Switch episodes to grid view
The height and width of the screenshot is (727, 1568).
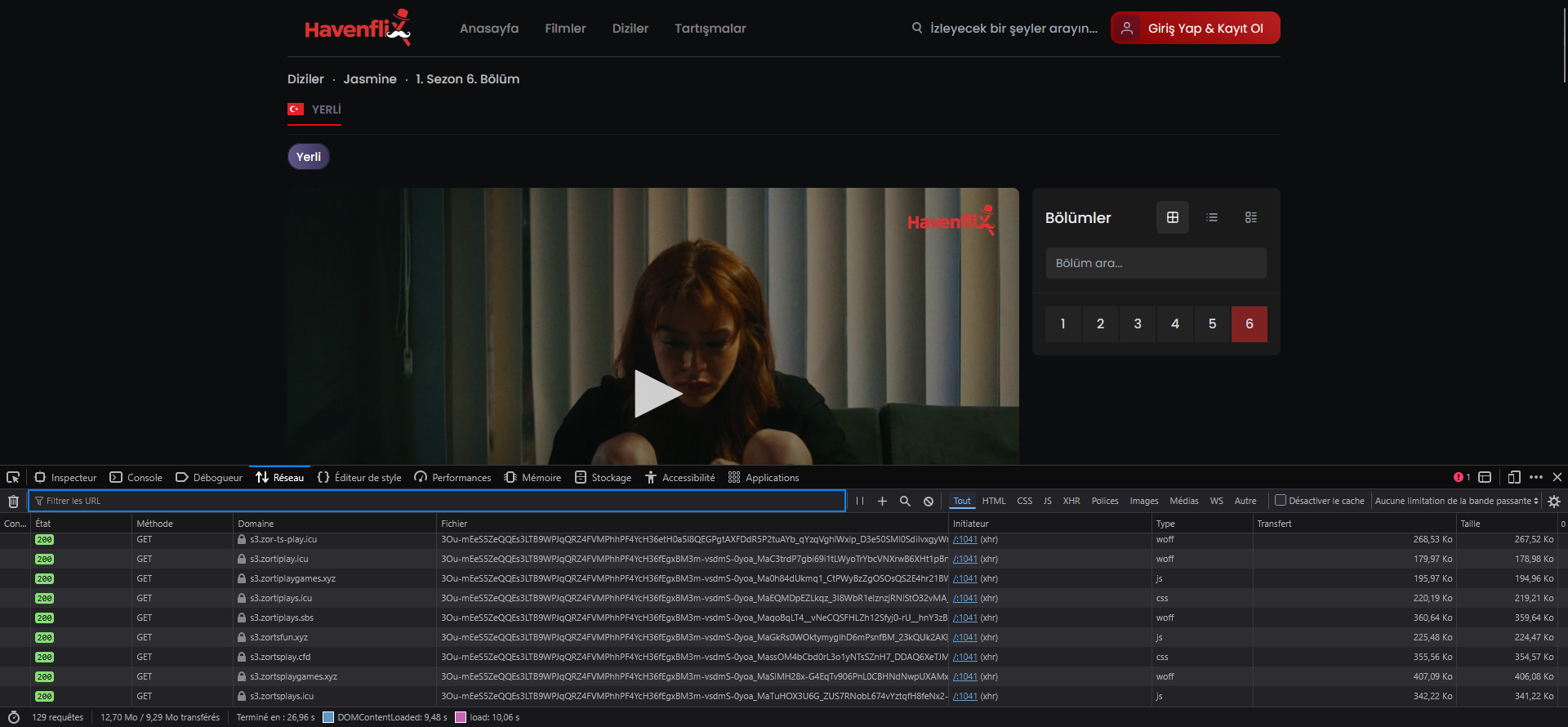pyautogui.click(x=1173, y=217)
